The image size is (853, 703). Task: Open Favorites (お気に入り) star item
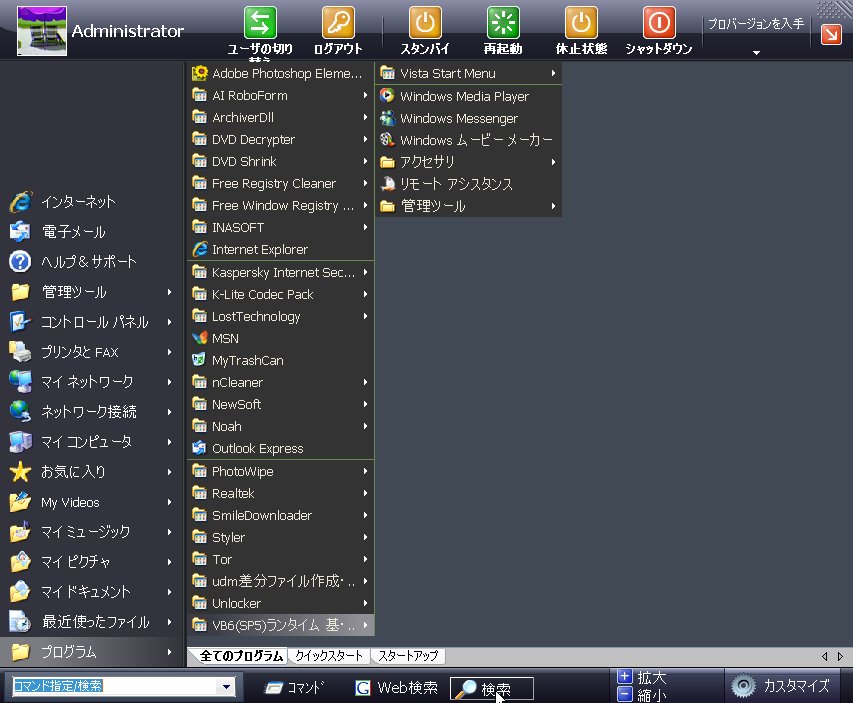(91, 472)
